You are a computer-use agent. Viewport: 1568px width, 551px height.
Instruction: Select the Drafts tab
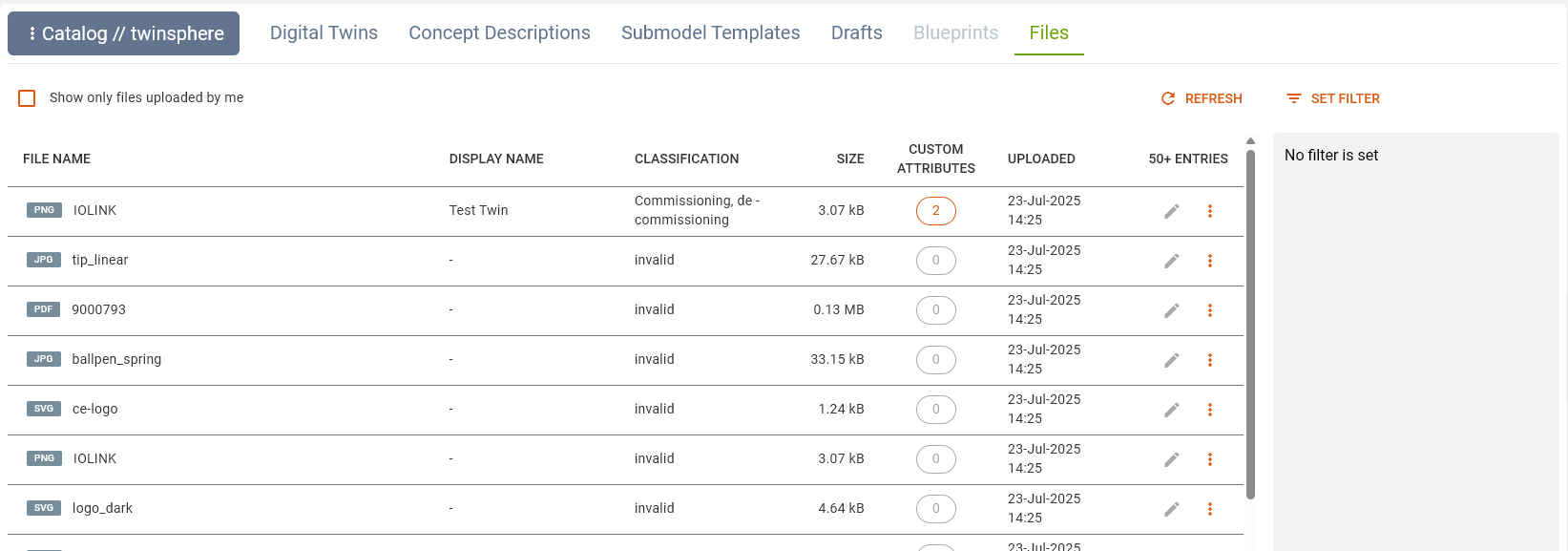click(x=856, y=32)
